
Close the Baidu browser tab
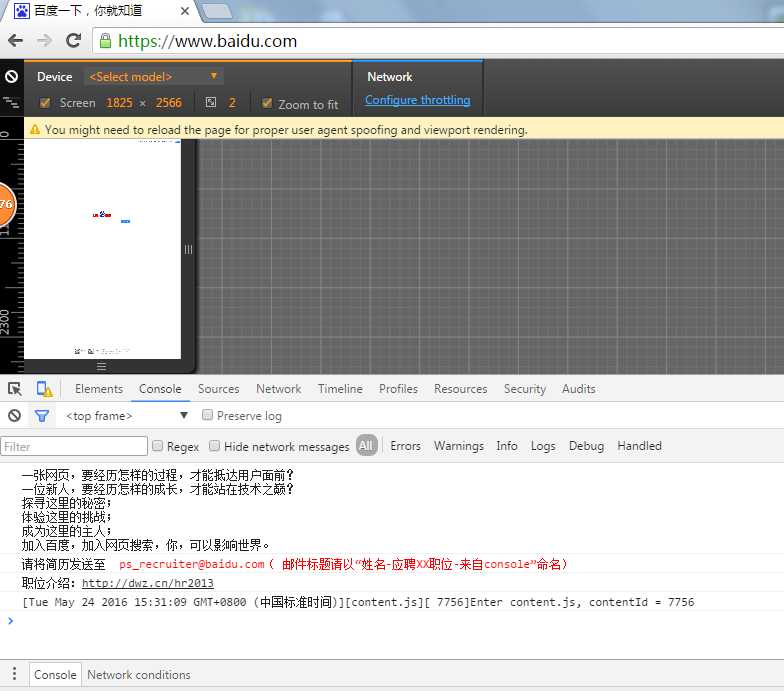(184, 11)
